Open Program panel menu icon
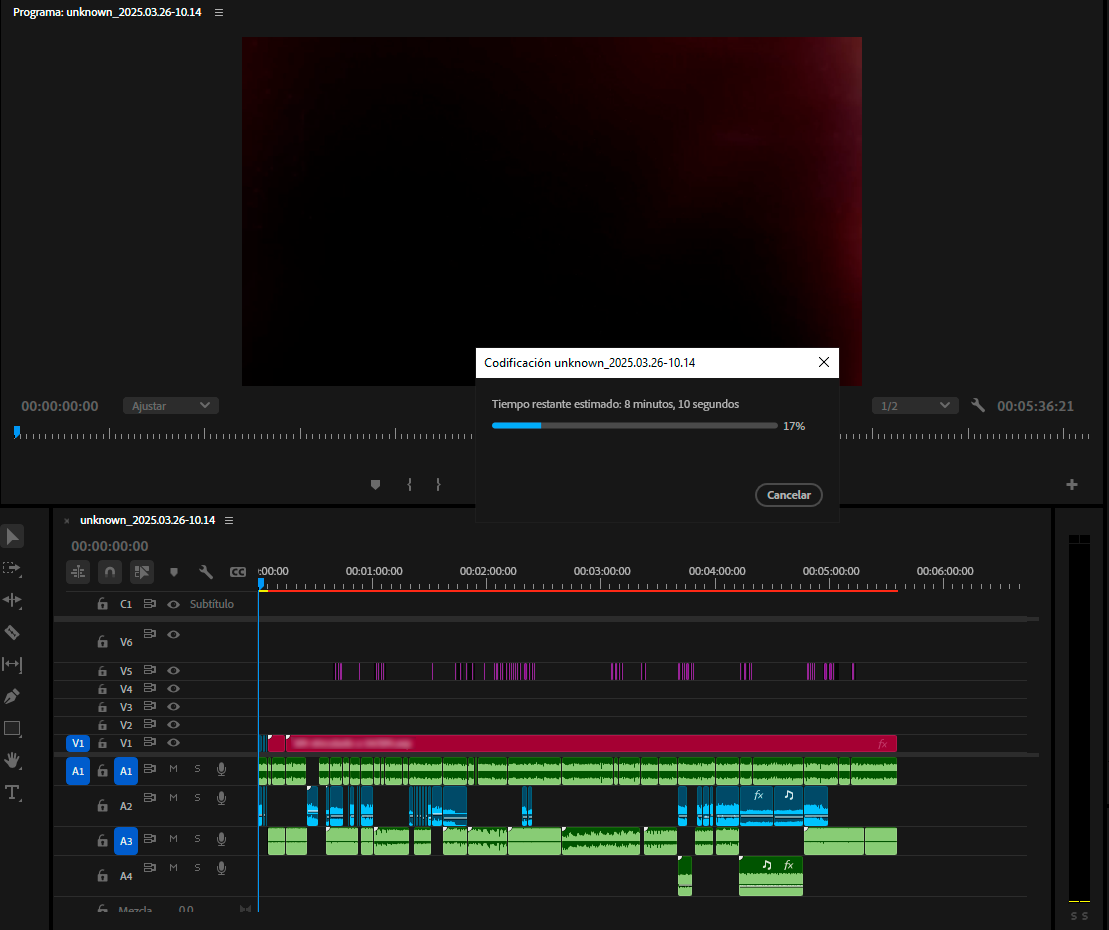 (x=219, y=13)
